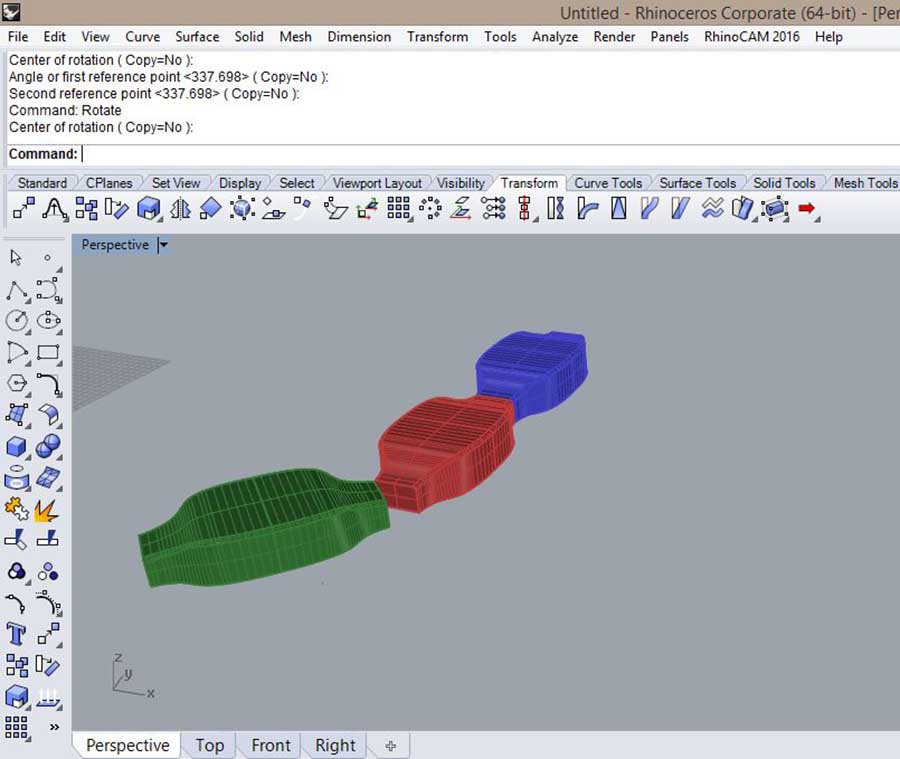Open the Help menu
The width and height of the screenshot is (900, 759).
[x=828, y=37]
